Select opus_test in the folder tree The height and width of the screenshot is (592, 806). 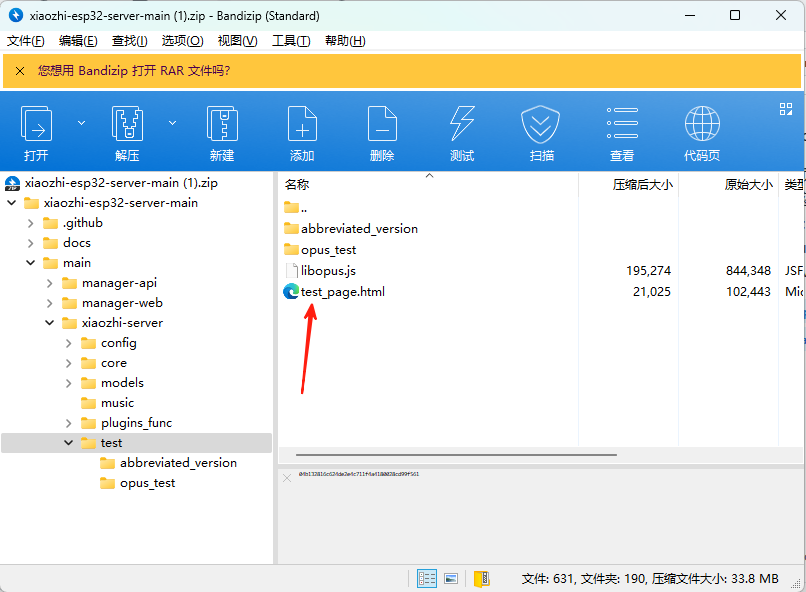tap(148, 483)
